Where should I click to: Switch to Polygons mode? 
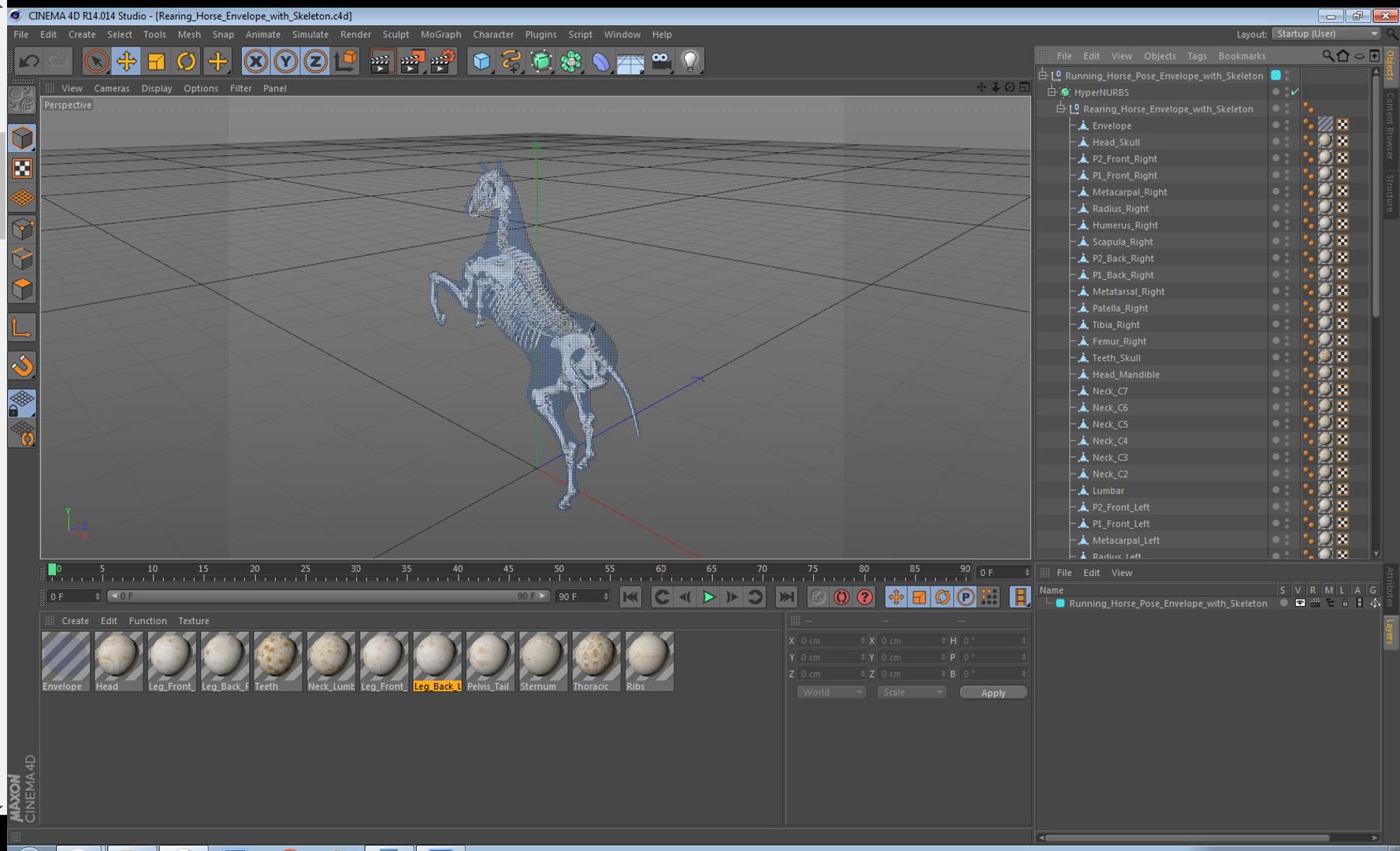(x=22, y=288)
